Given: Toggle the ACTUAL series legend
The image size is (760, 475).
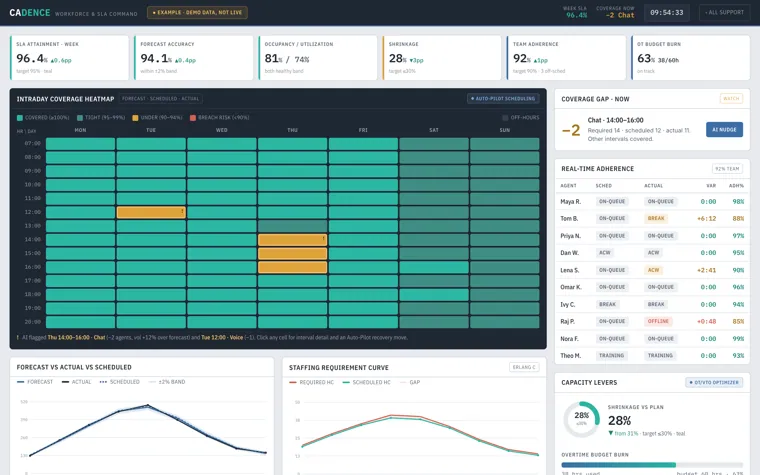Looking at the screenshot, I should coord(77,382).
